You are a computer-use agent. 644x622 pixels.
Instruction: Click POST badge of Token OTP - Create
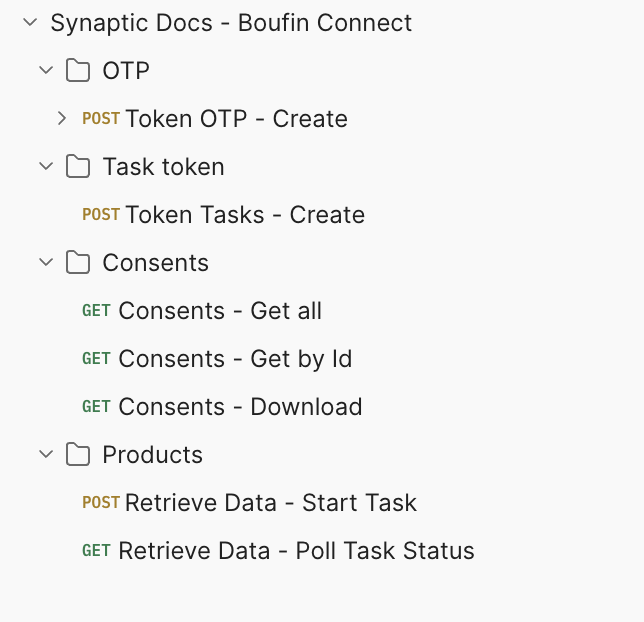[x=101, y=119]
